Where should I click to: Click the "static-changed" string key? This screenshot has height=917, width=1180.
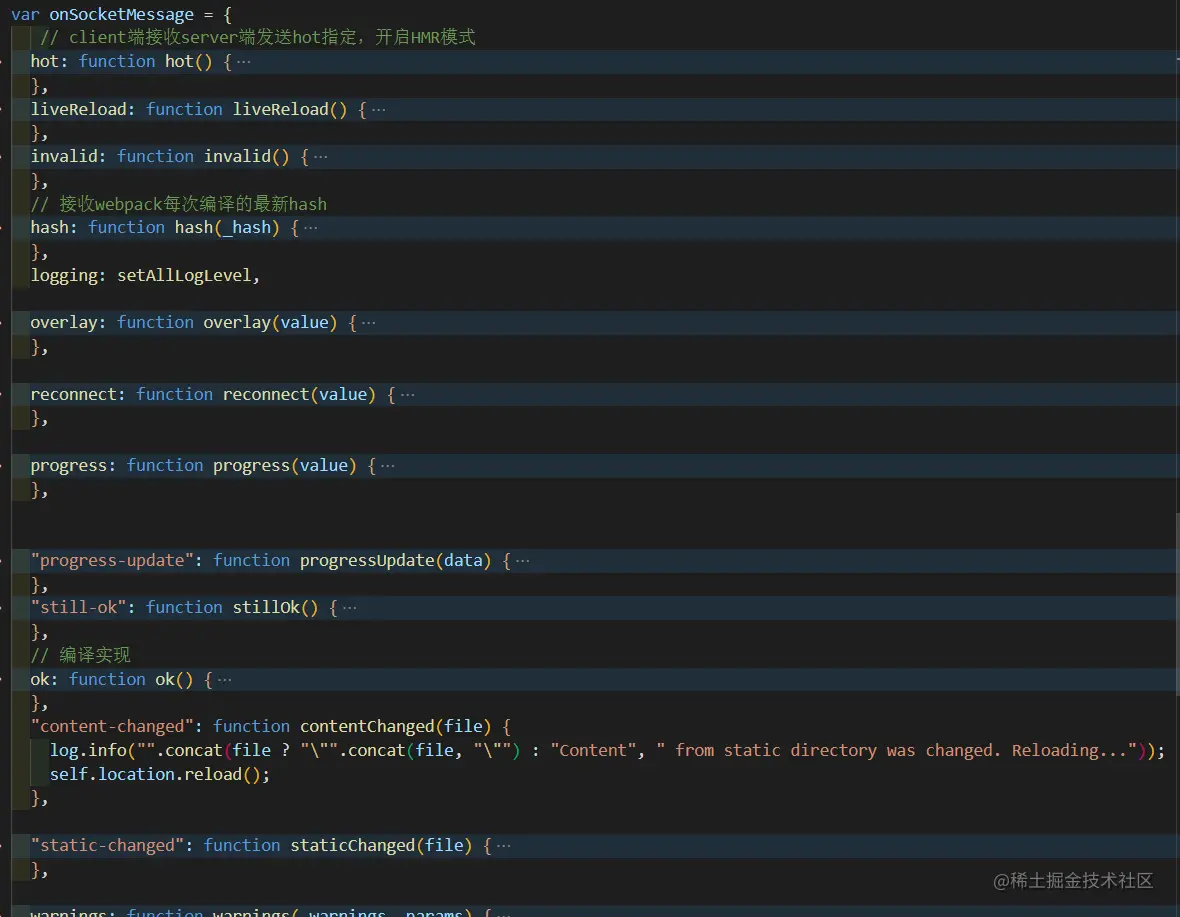pos(107,846)
